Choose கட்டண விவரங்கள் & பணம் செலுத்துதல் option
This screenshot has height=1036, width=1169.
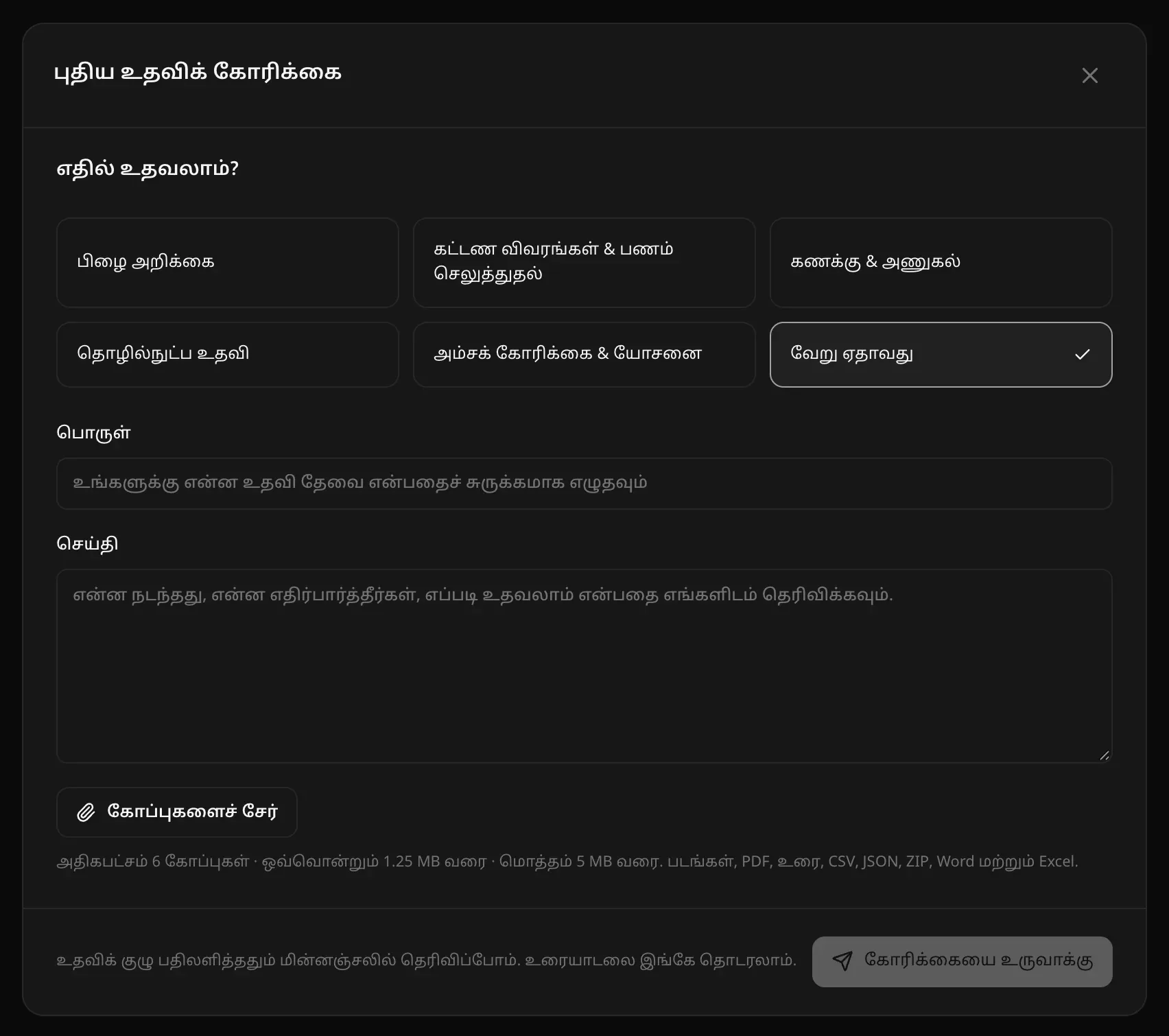584,263
